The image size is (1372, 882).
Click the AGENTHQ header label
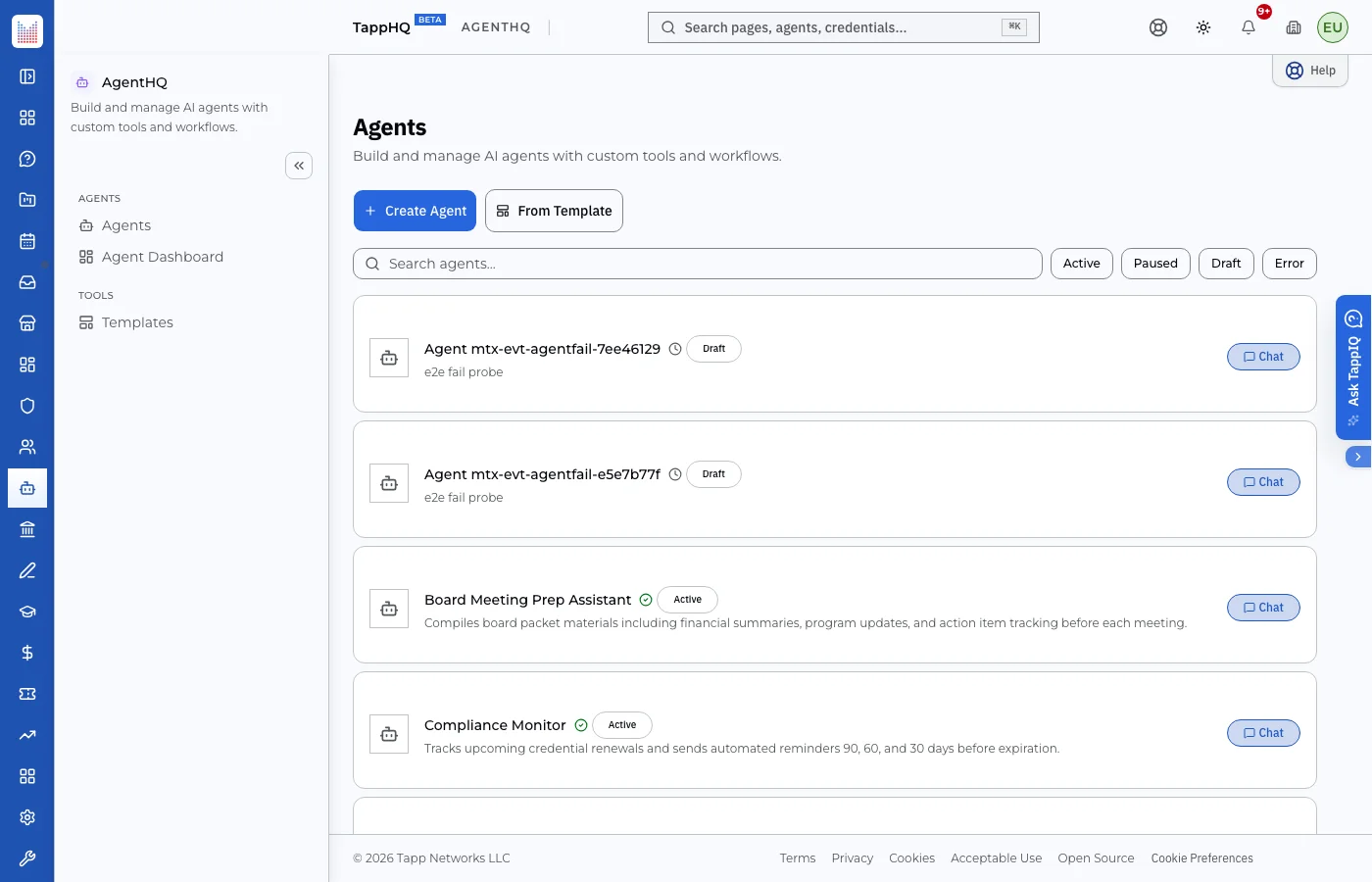496,27
